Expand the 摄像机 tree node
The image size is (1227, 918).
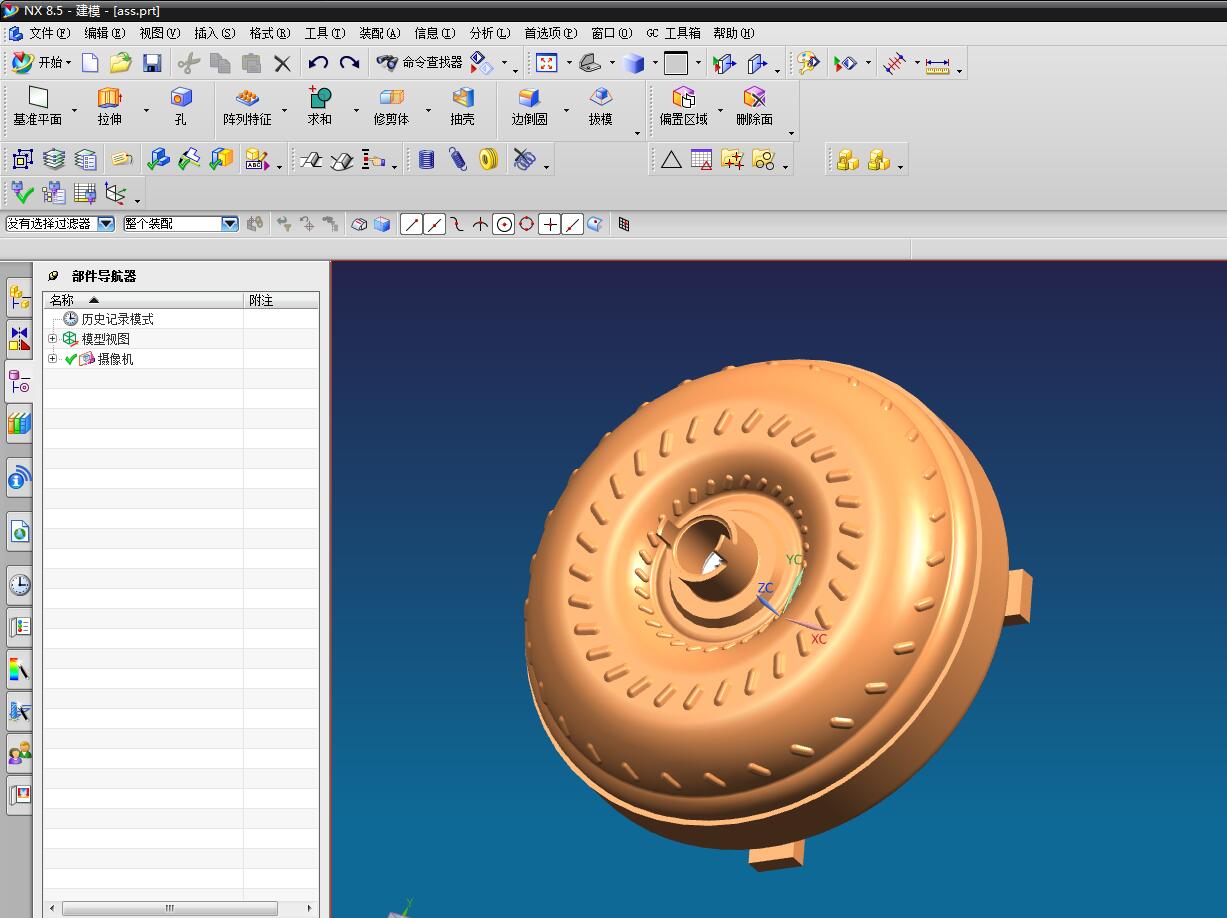pyautogui.click(x=52, y=359)
